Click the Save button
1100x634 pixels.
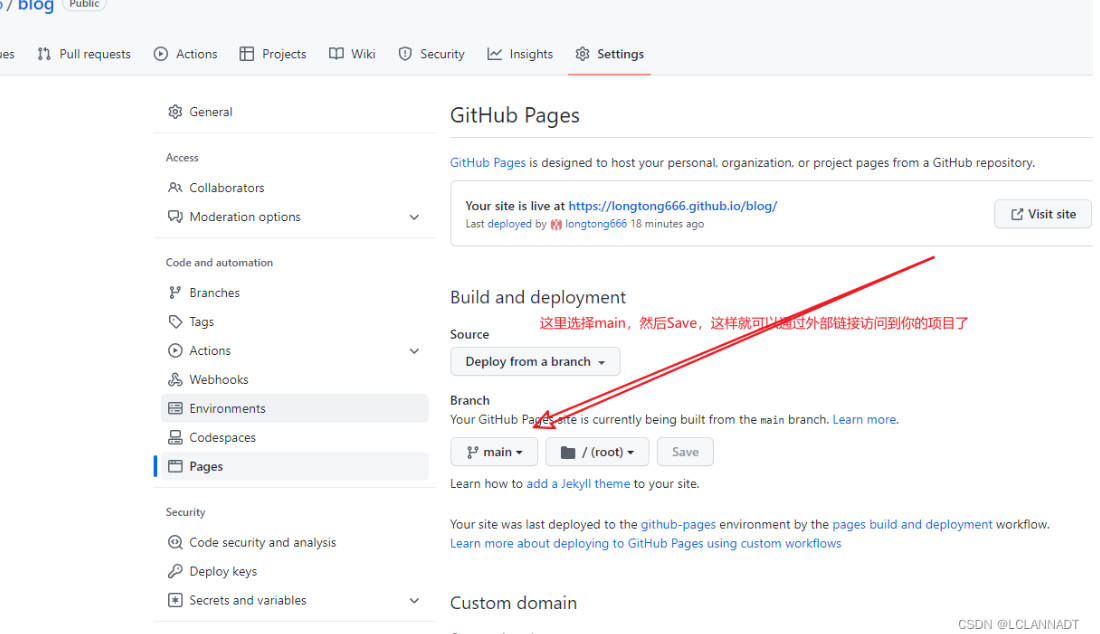[x=685, y=452]
